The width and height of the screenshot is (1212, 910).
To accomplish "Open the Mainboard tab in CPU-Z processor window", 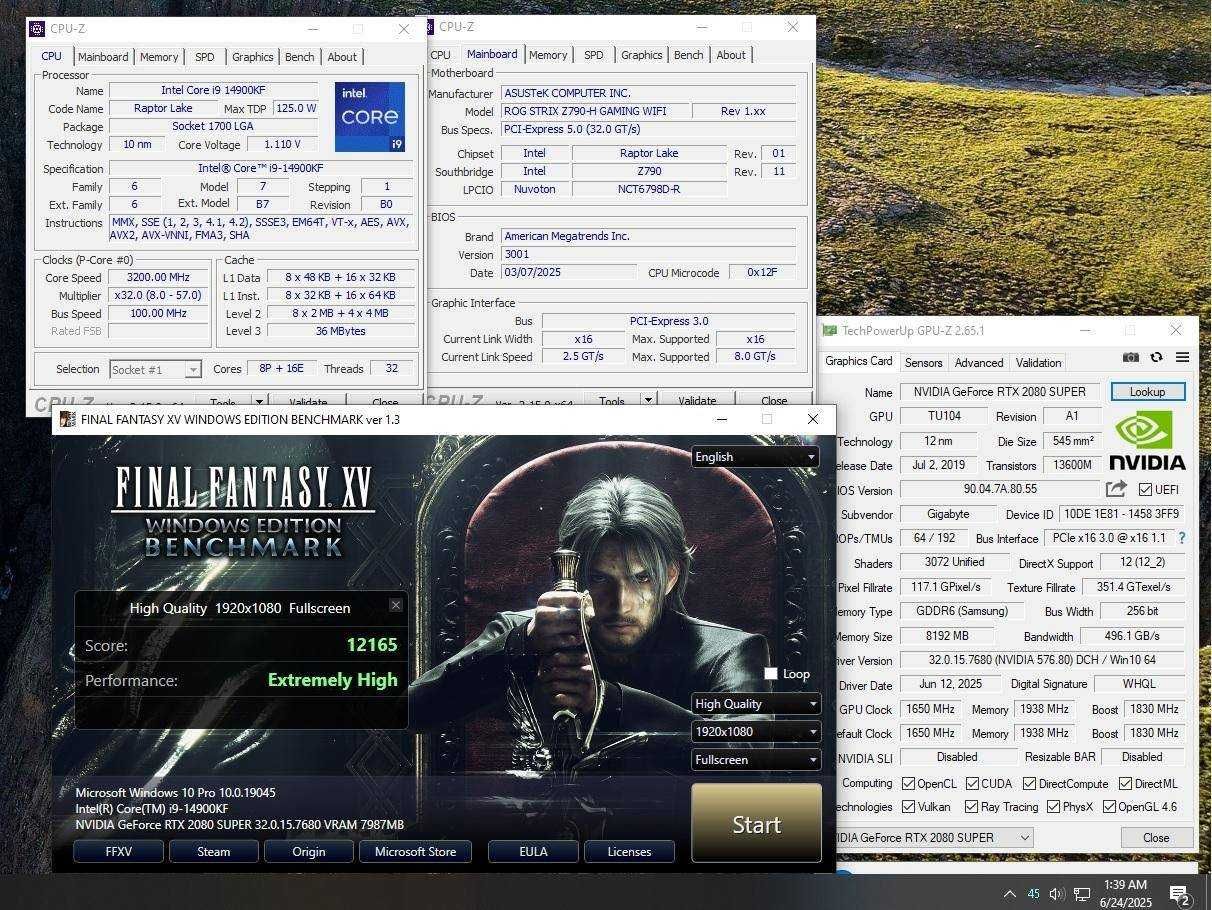I will [103, 57].
